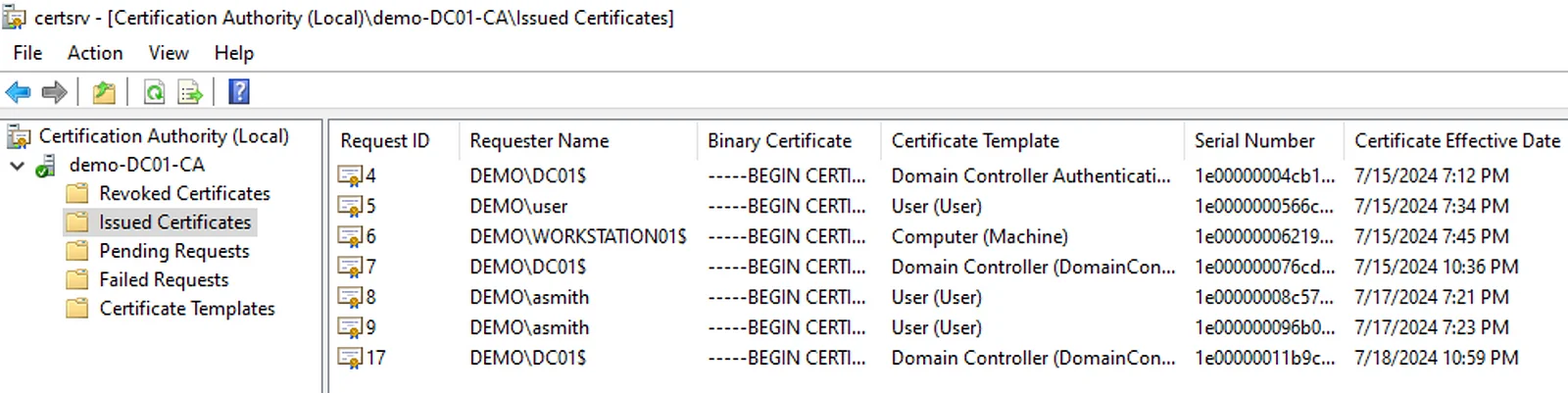Select requester DEMO\user in row 5
Viewport: 1568px width, 393px height.
pyautogui.click(x=518, y=207)
